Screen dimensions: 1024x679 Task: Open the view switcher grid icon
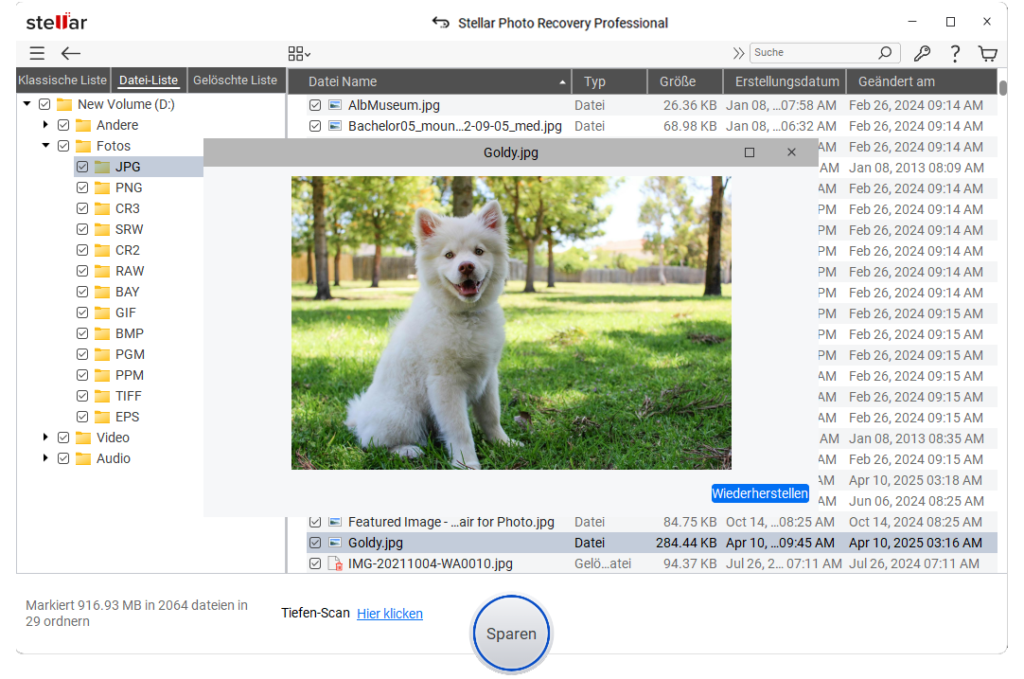point(296,53)
